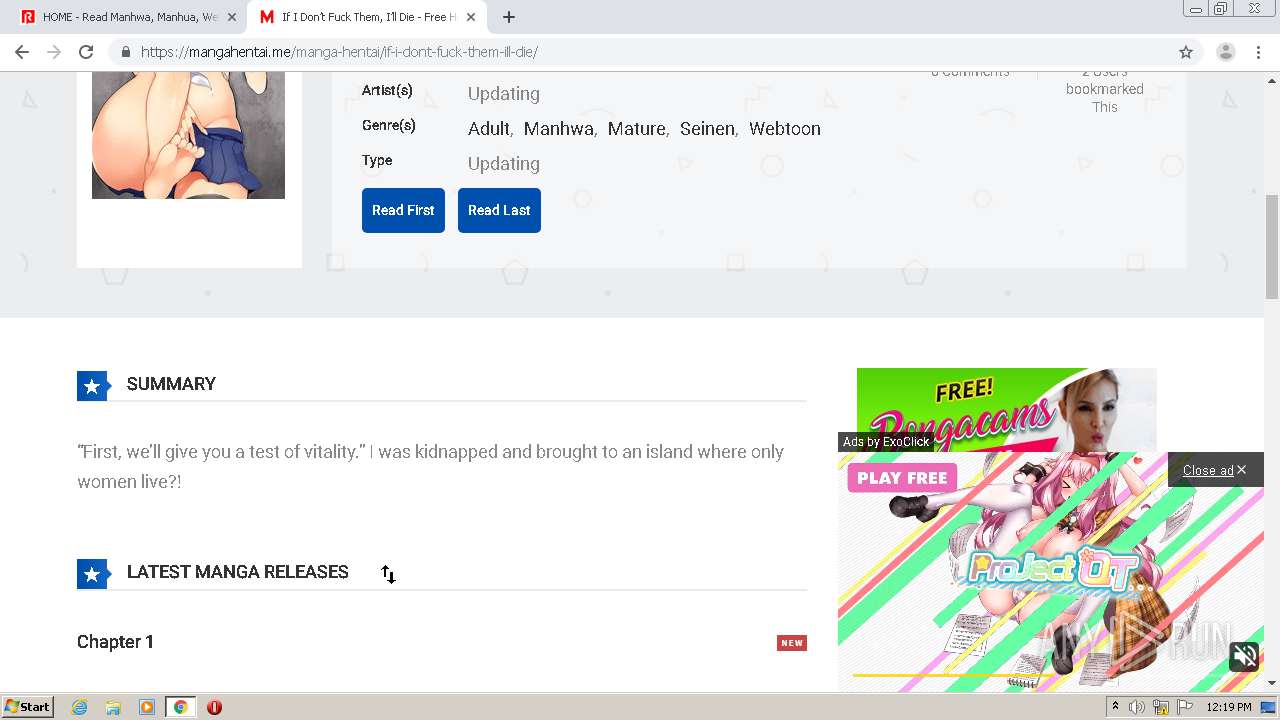Click the page vertical scrollbar thumb
The height and width of the screenshot is (720, 1280).
click(x=1272, y=246)
